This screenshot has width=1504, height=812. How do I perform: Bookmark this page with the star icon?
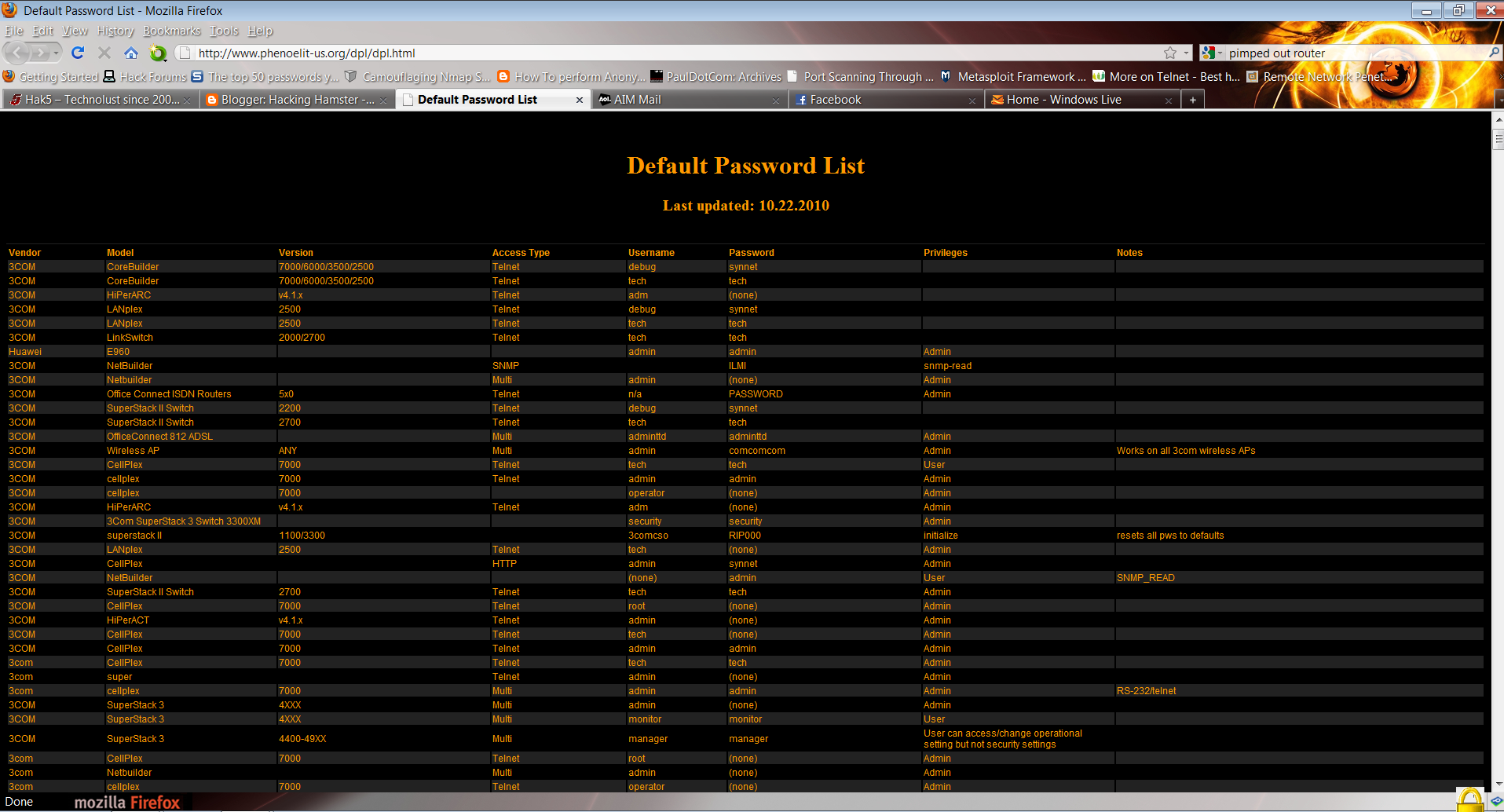coord(1169,53)
